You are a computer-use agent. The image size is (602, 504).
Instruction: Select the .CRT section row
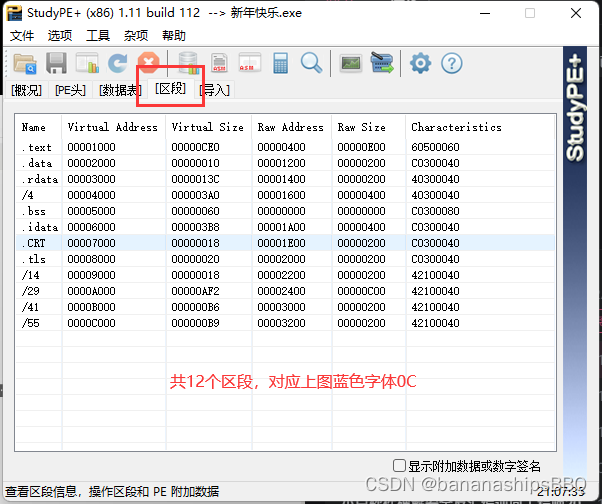[x=285, y=243]
